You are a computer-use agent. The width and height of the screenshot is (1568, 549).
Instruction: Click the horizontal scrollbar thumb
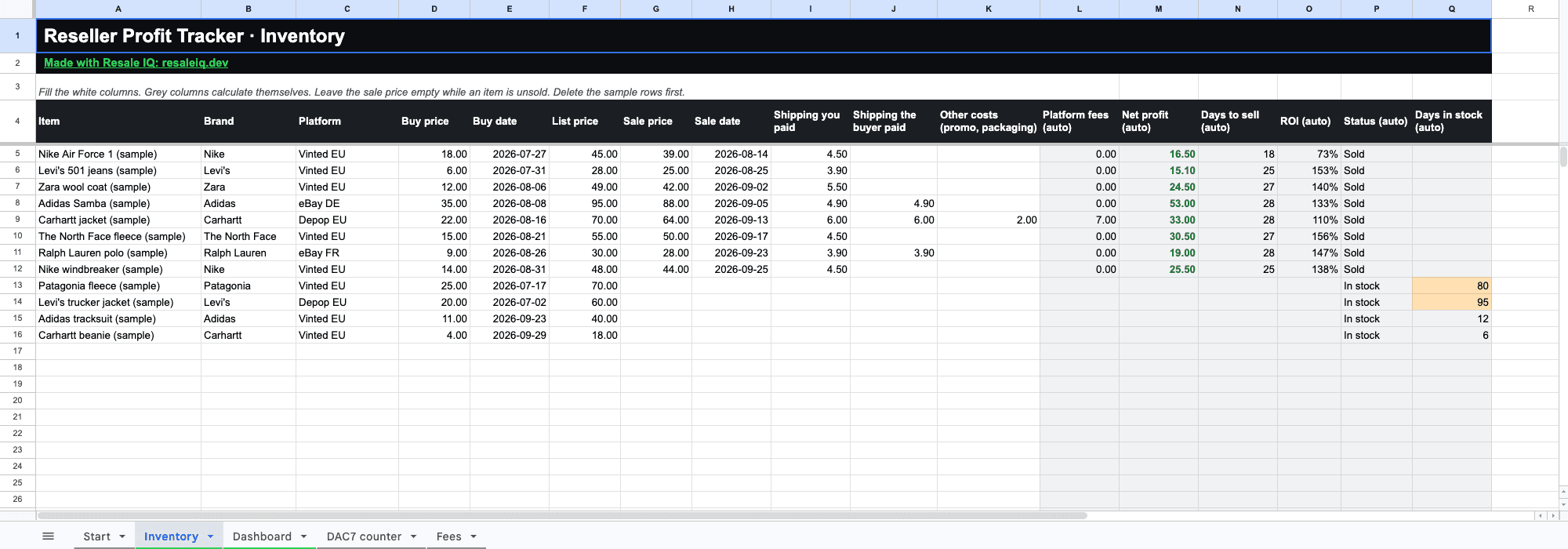tap(562, 515)
